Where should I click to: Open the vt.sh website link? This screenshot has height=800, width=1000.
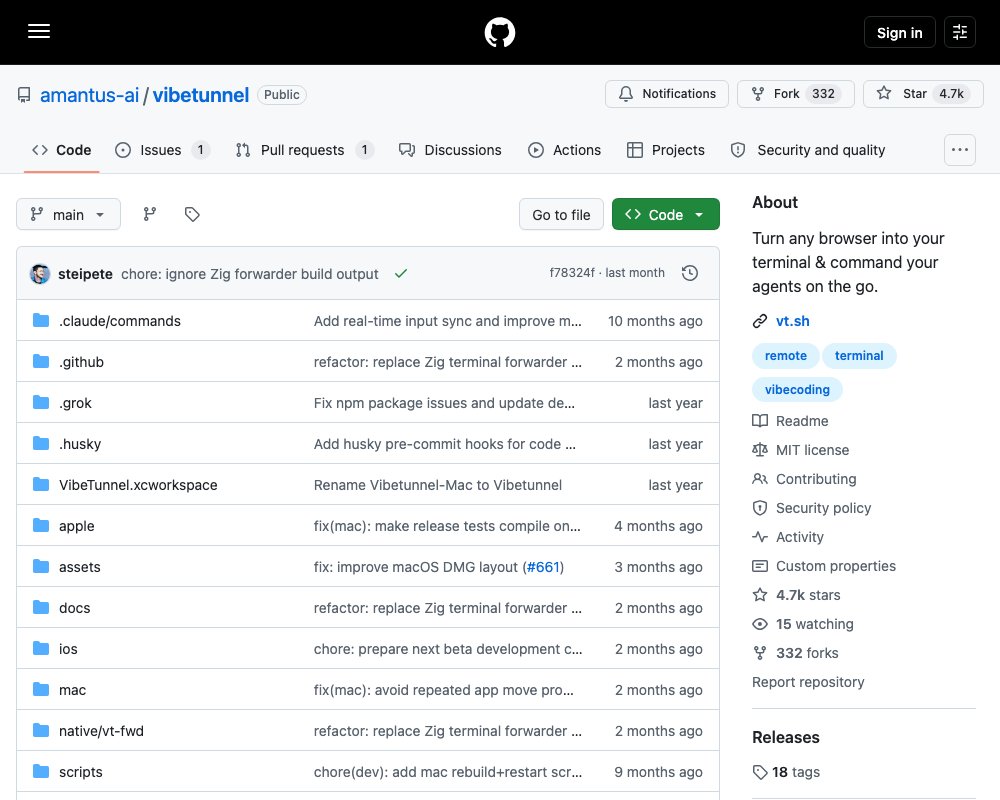pyautogui.click(x=792, y=321)
